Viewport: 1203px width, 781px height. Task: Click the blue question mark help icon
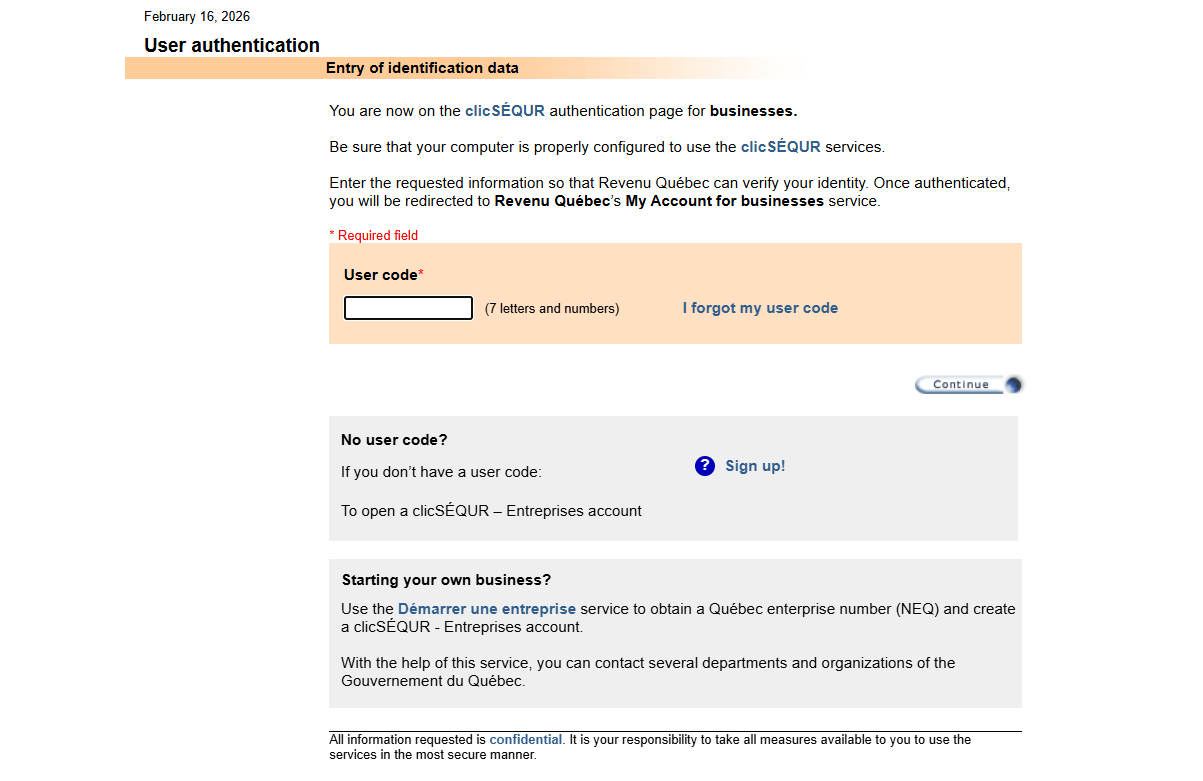(705, 466)
